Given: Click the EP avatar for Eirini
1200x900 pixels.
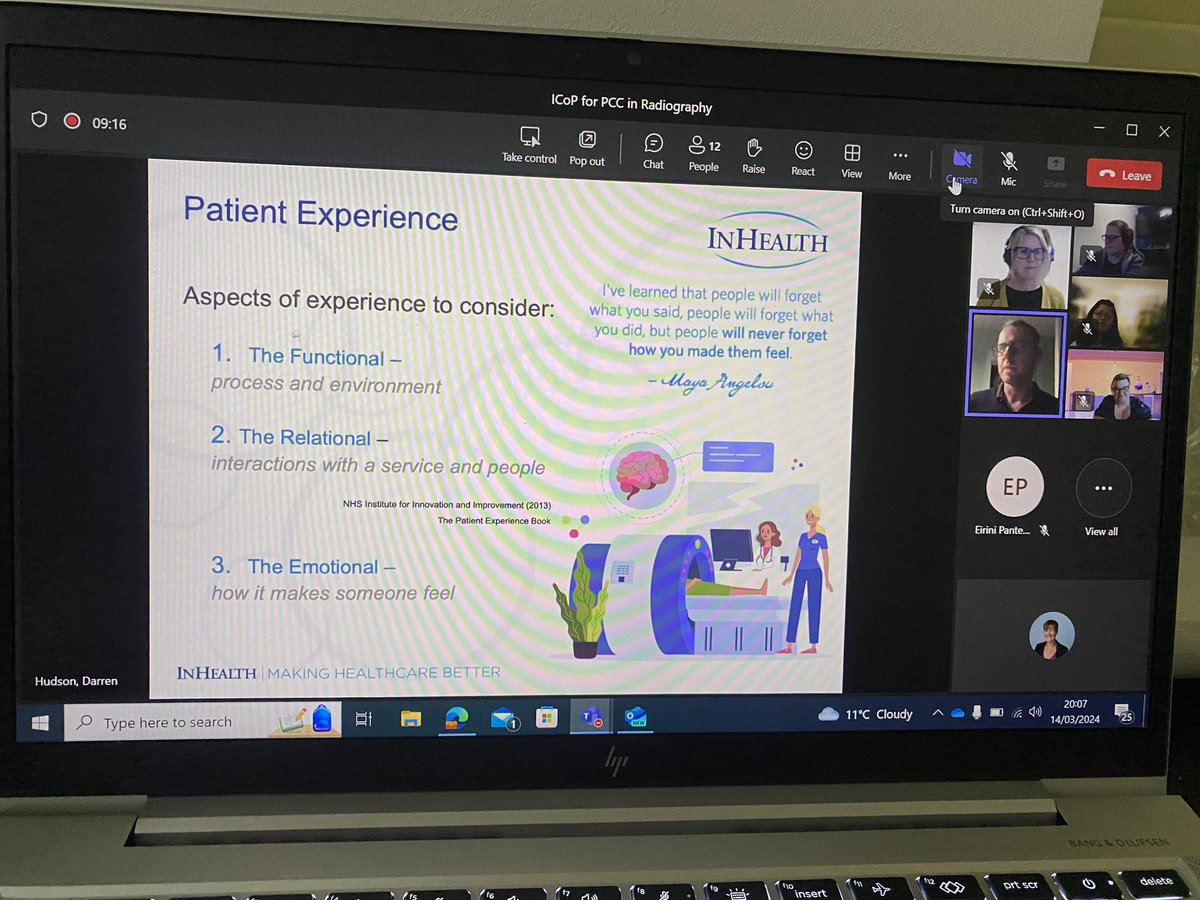Looking at the screenshot, I should 1015,487.
